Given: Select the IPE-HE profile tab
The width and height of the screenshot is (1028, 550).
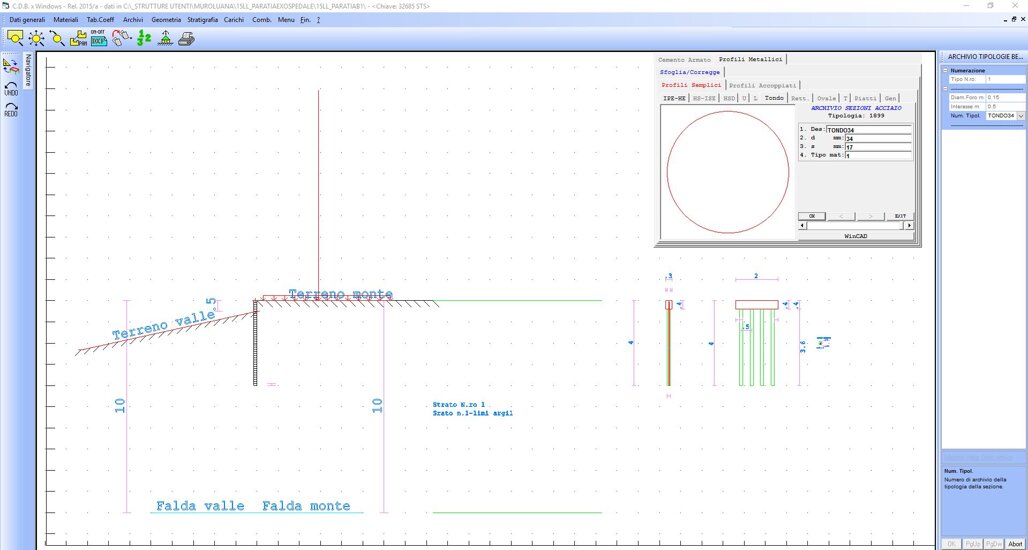Looking at the screenshot, I should (674, 98).
